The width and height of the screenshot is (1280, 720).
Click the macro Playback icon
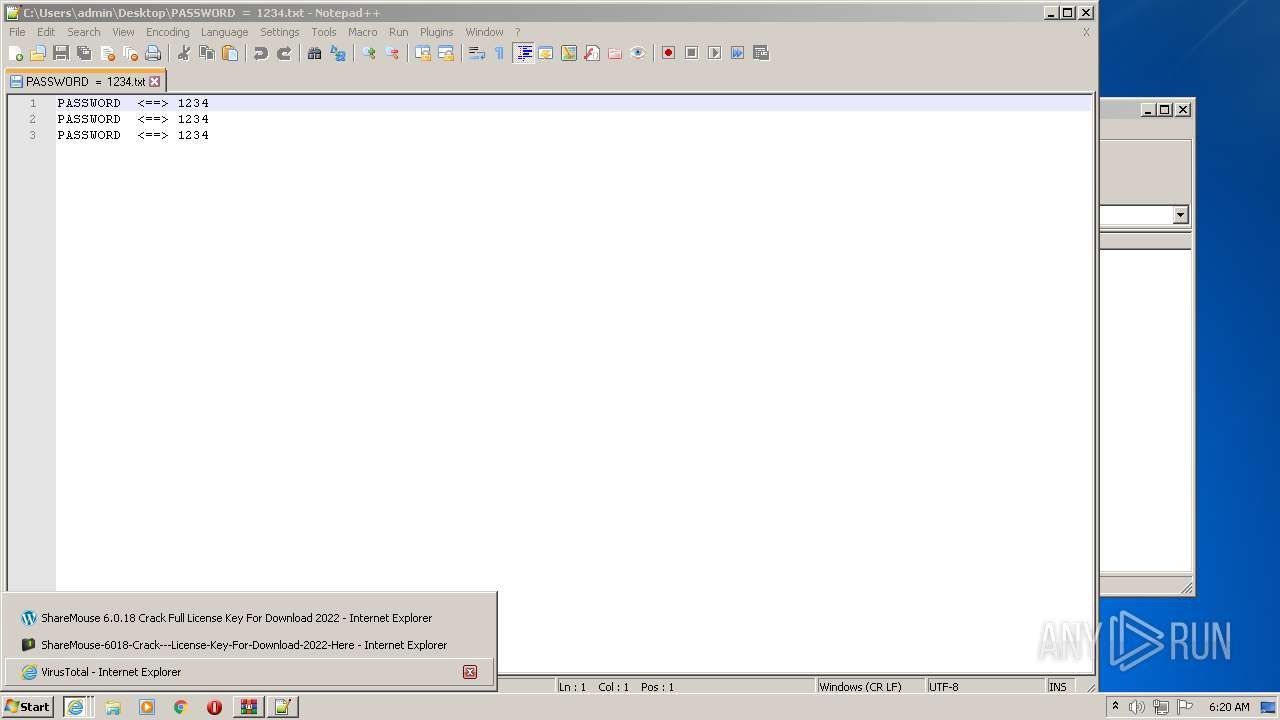[715, 53]
